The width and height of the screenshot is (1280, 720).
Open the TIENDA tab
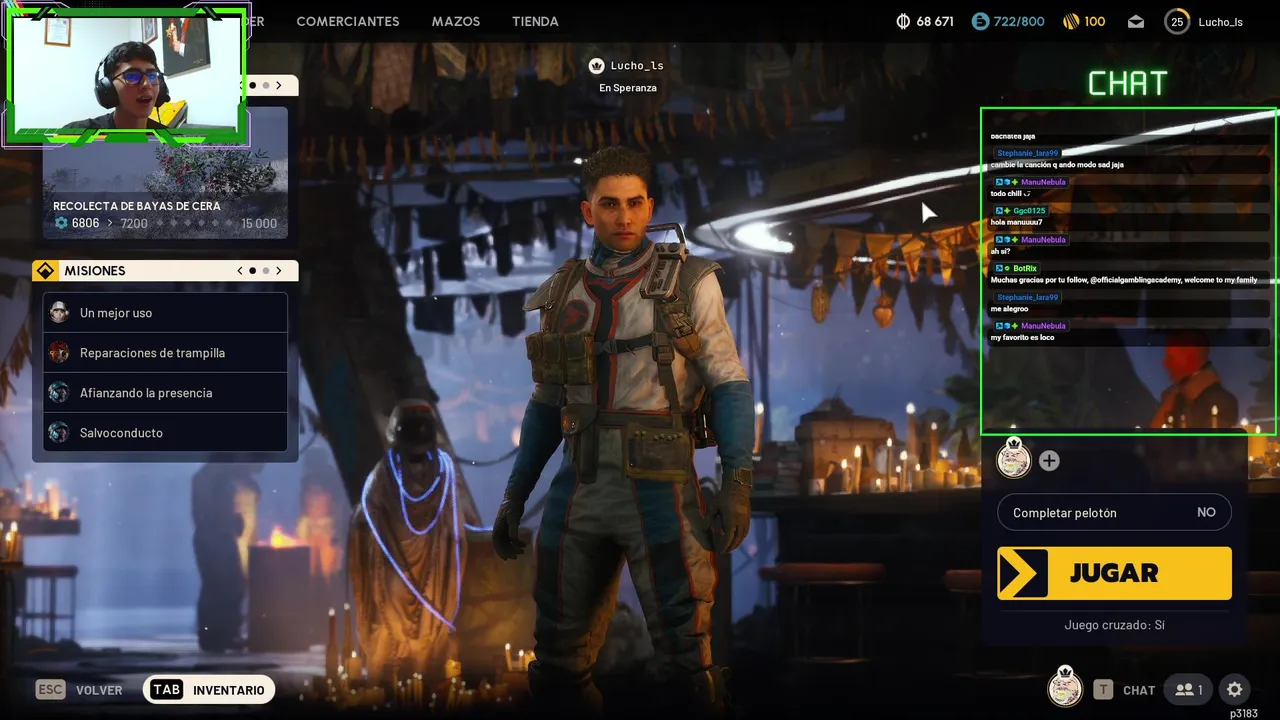tap(535, 21)
